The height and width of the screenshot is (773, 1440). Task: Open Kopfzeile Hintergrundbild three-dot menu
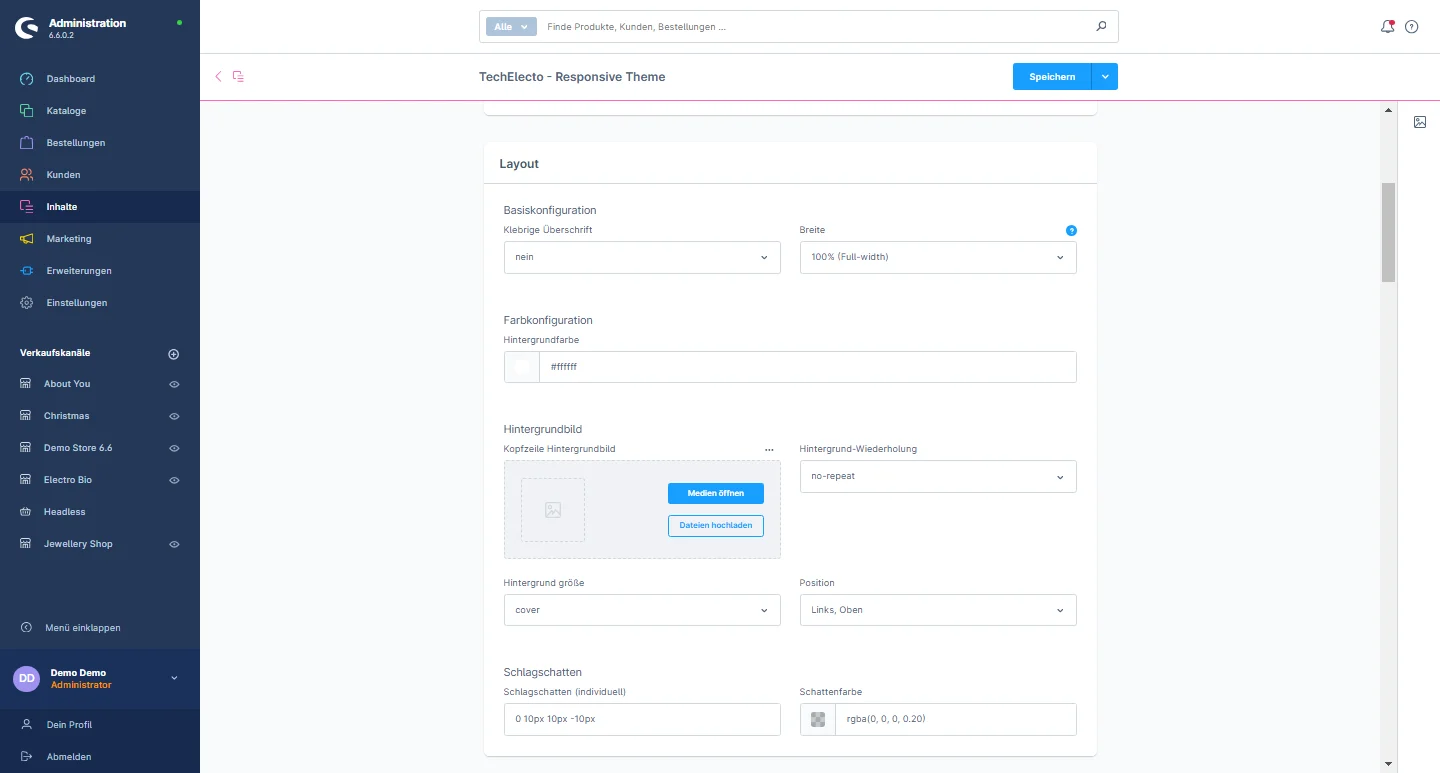(x=769, y=450)
